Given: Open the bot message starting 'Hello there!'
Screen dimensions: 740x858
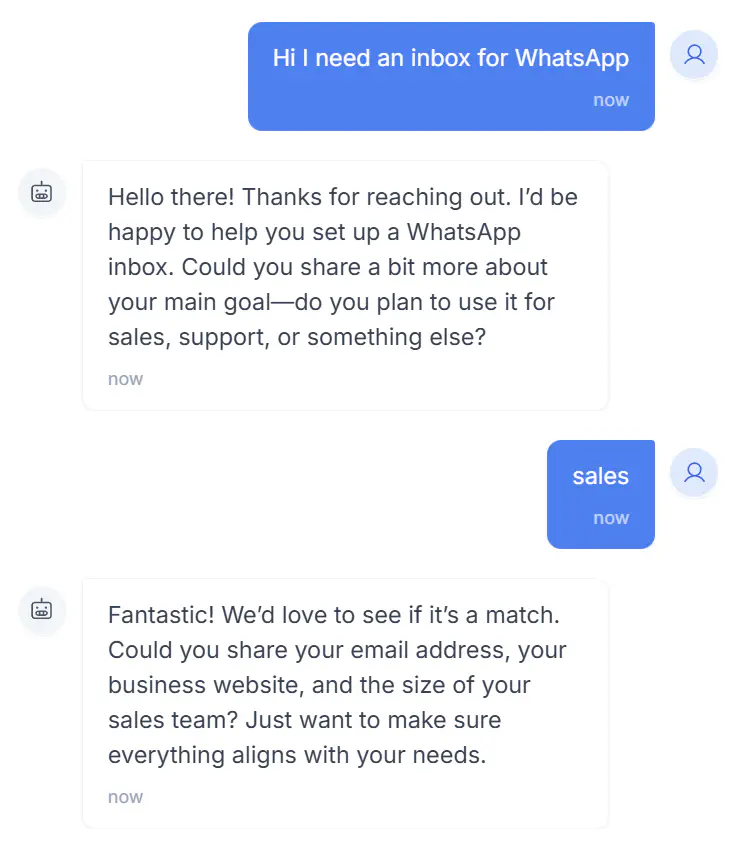Looking at the screenshot, I should (x=345, y=285).
